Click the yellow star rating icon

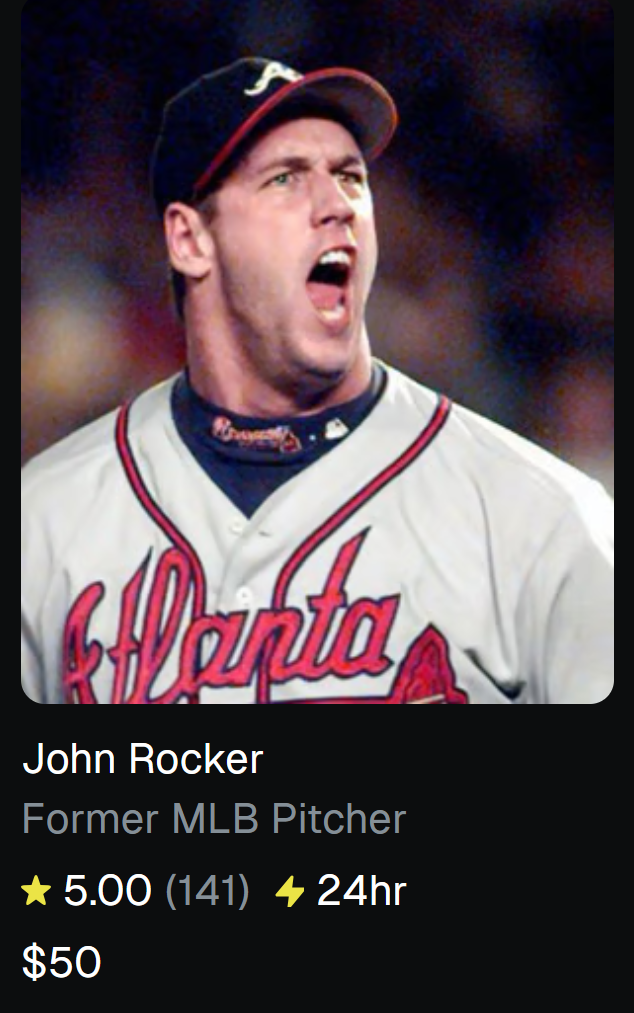click(x=36, y=891)
